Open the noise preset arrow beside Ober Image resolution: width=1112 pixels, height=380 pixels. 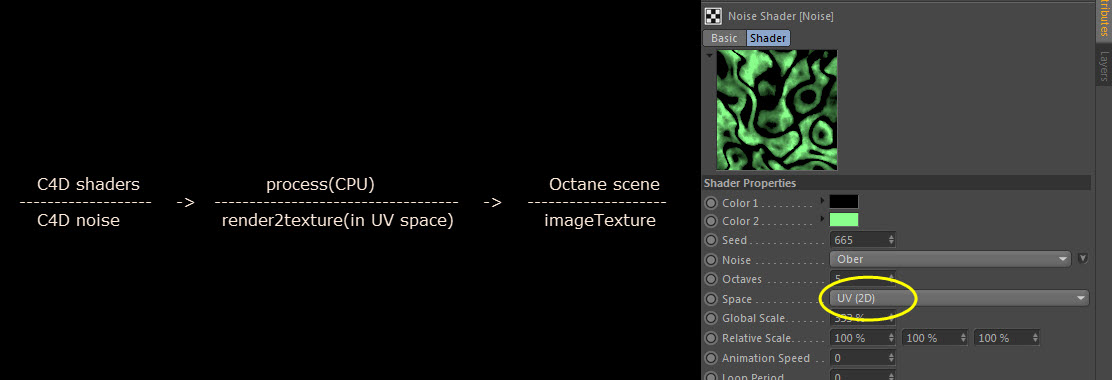(x=1082, y=259)
